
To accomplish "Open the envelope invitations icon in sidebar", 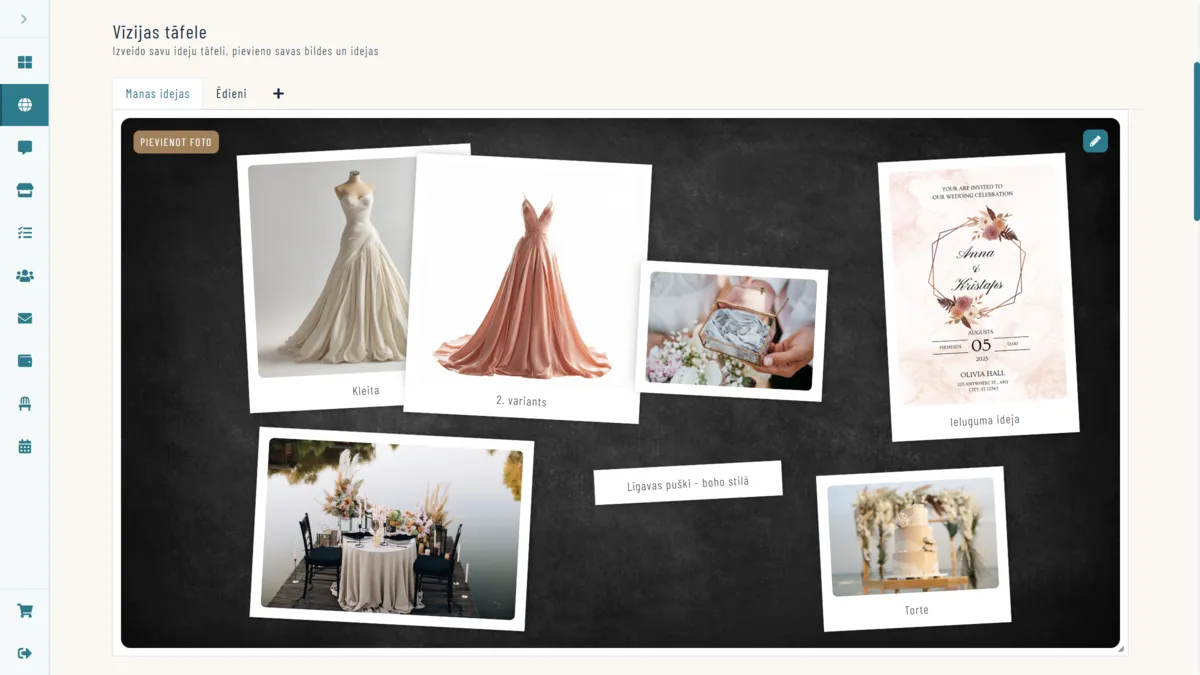I will (24, 319).
